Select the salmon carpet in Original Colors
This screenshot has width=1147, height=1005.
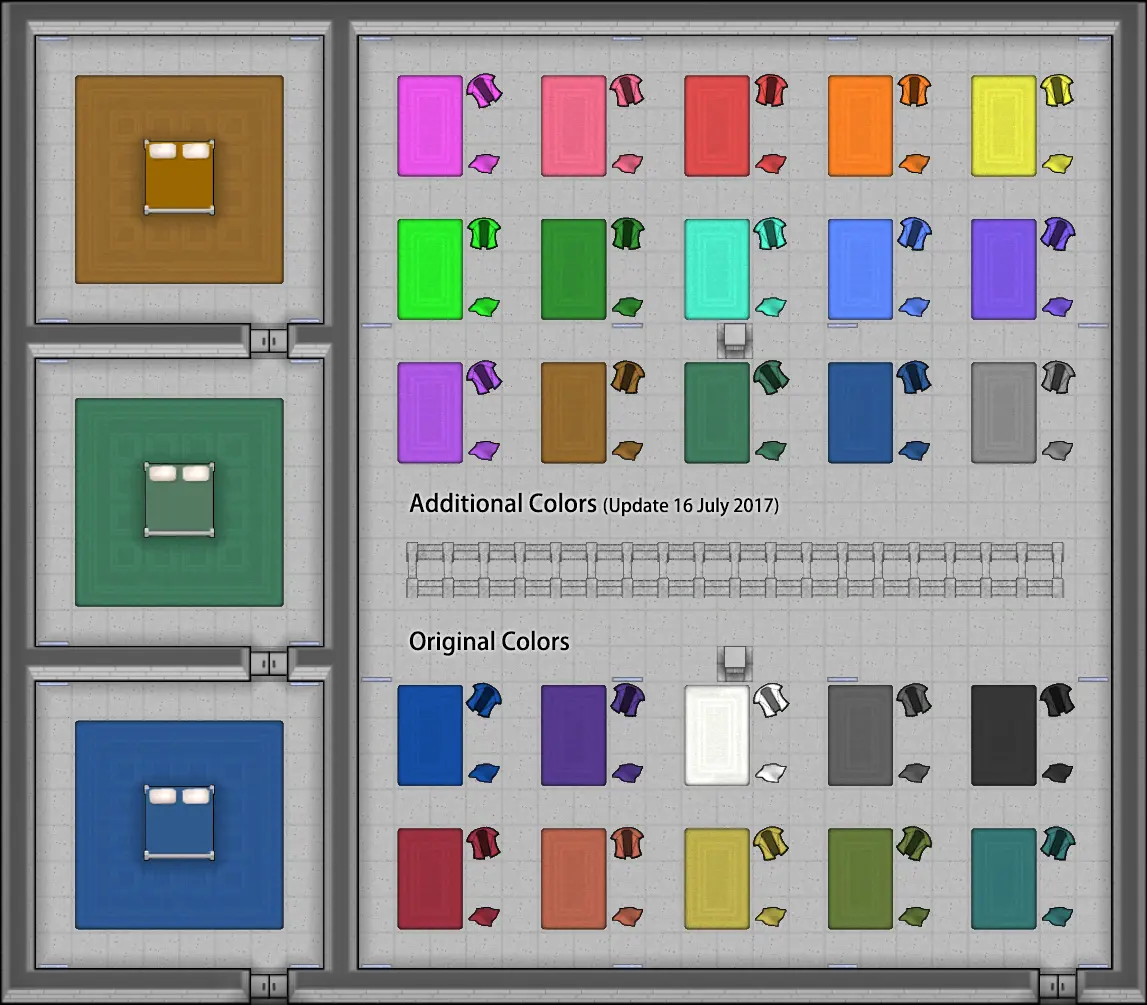point(574,878)
